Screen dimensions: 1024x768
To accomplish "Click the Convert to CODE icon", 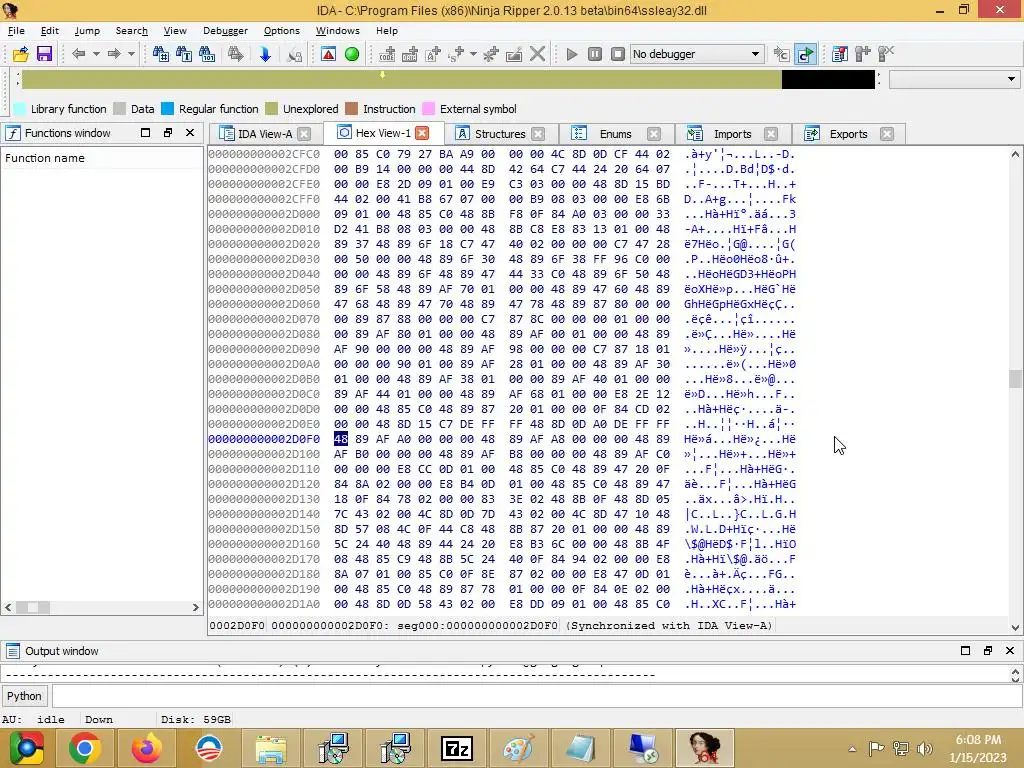I will coord(387,54).
